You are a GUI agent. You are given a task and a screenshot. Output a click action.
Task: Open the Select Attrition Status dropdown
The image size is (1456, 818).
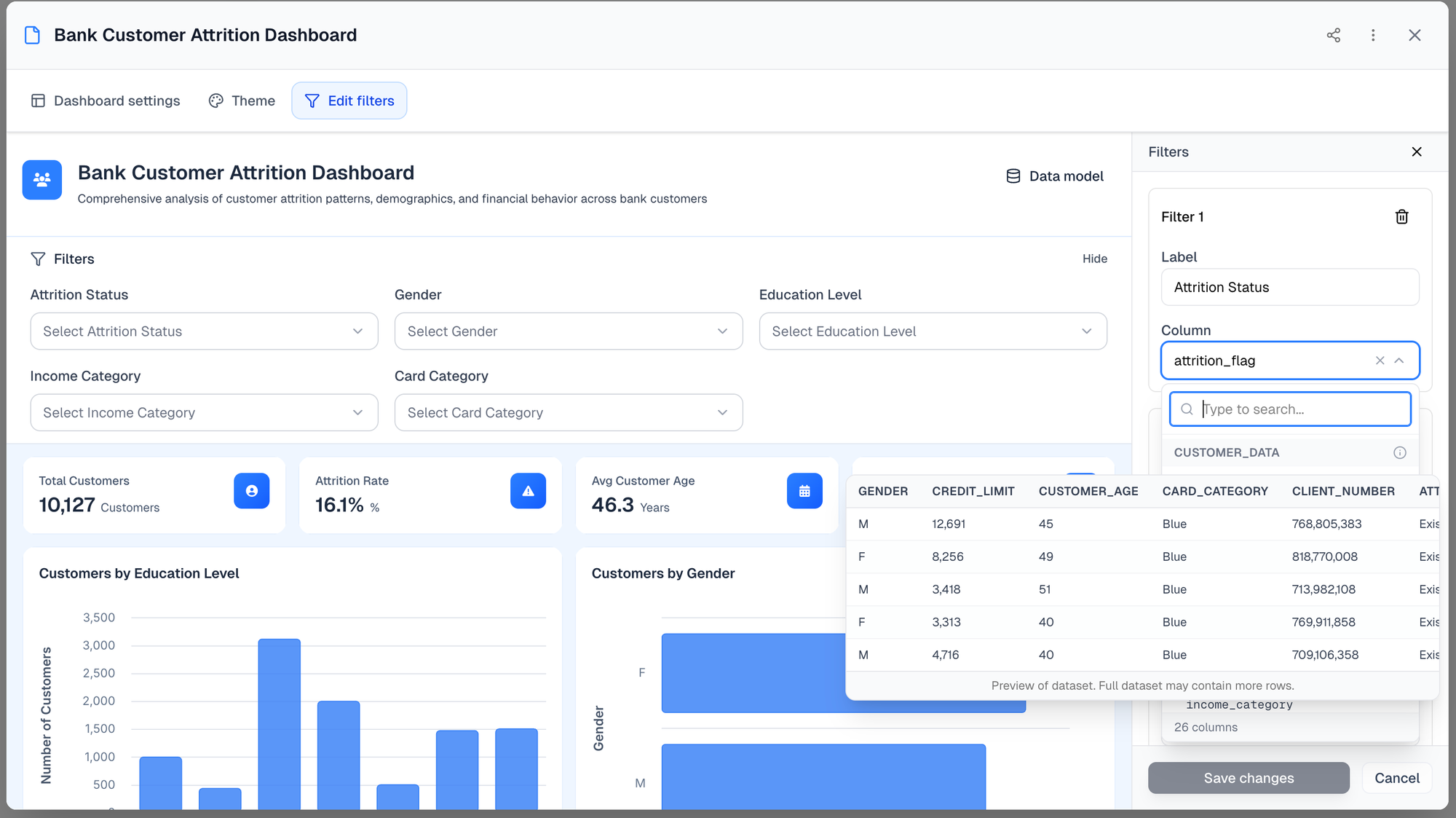click(x=204, y=331)
